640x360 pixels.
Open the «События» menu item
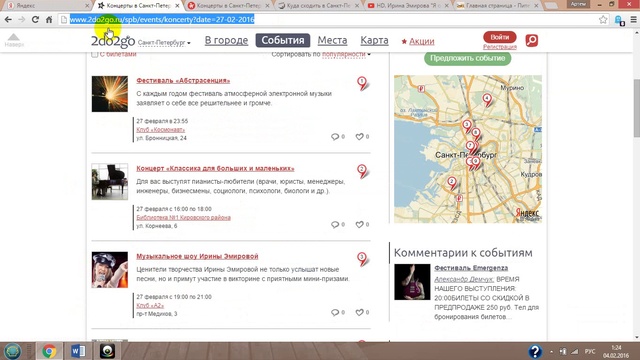(x=283, y=40)
